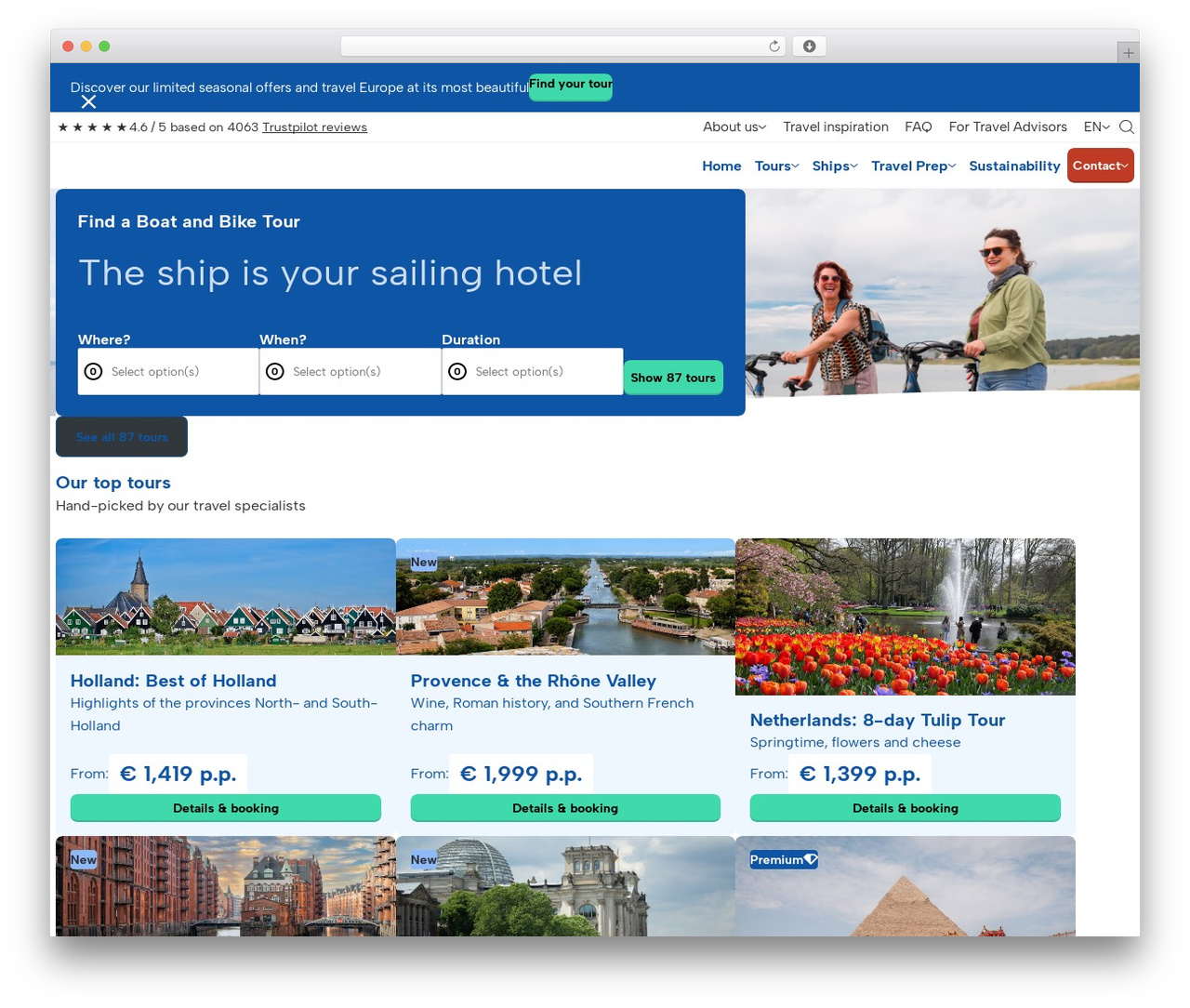This screenshot has width=1190, height=1008.
Task: Expand the Tours navigation menu
Action: click(777, 166)
